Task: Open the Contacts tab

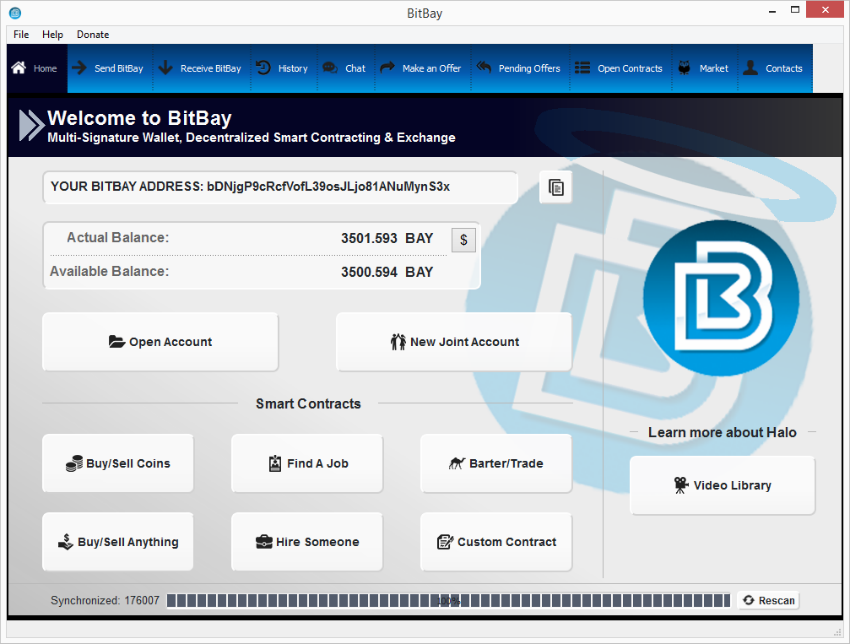Action: tap(775, 68)
